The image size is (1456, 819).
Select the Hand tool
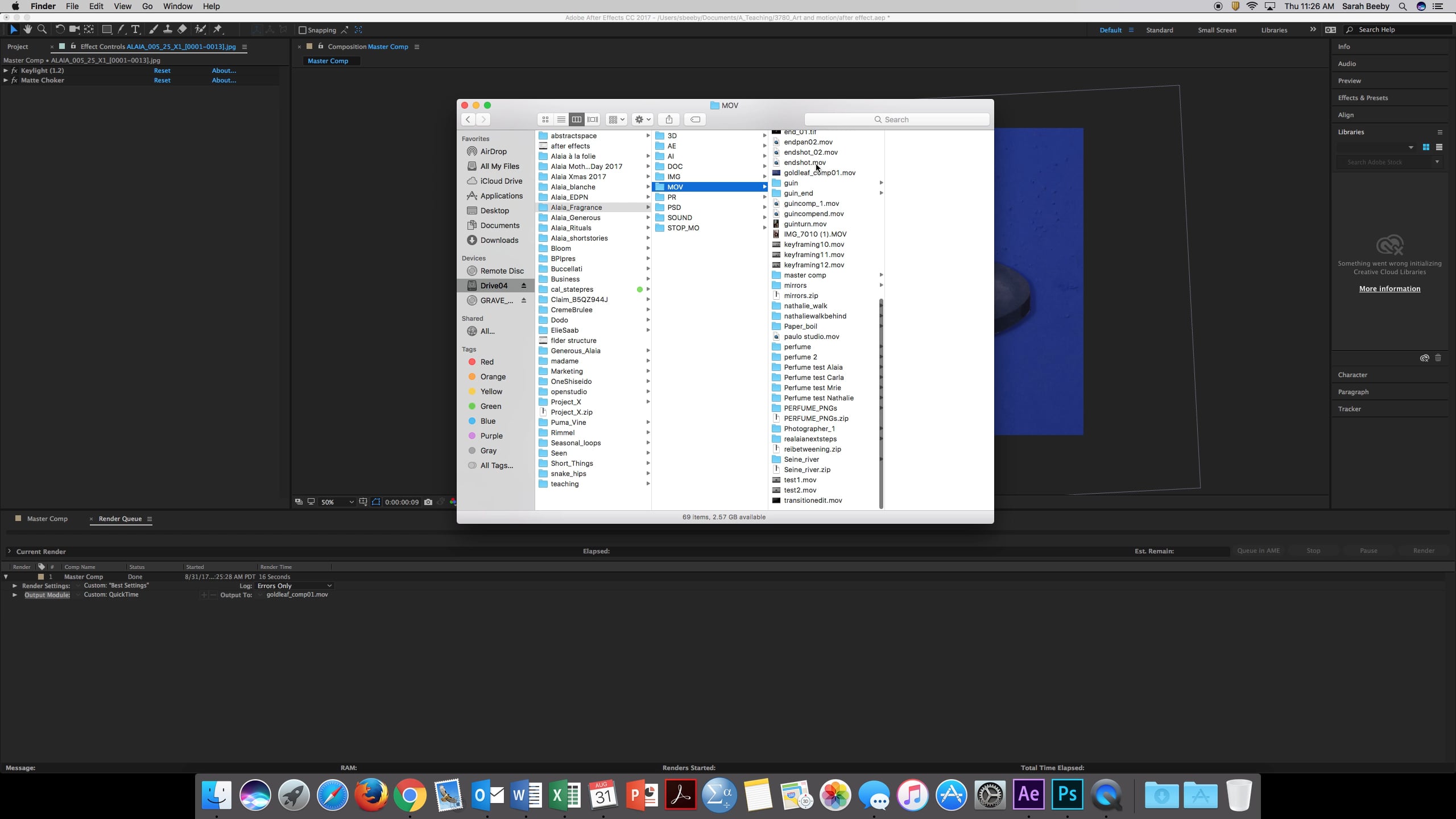click(27, 30)
